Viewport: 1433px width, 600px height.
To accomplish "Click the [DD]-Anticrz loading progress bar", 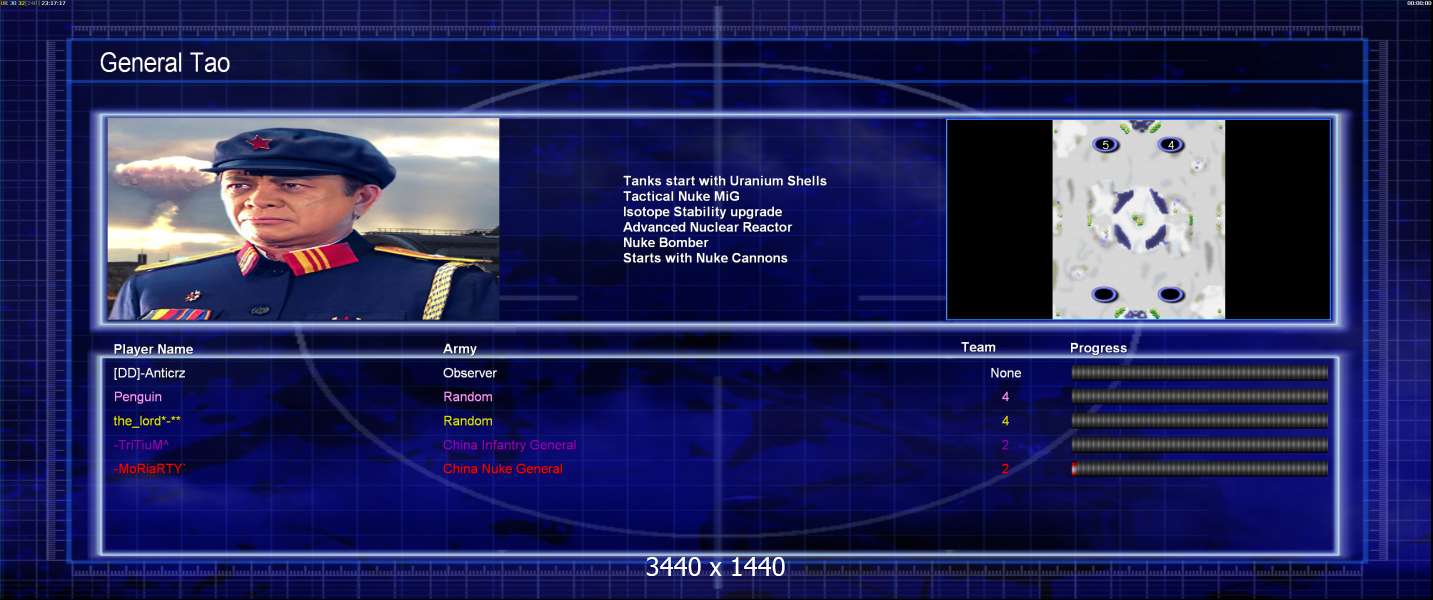I will [x=1200, y=373].
